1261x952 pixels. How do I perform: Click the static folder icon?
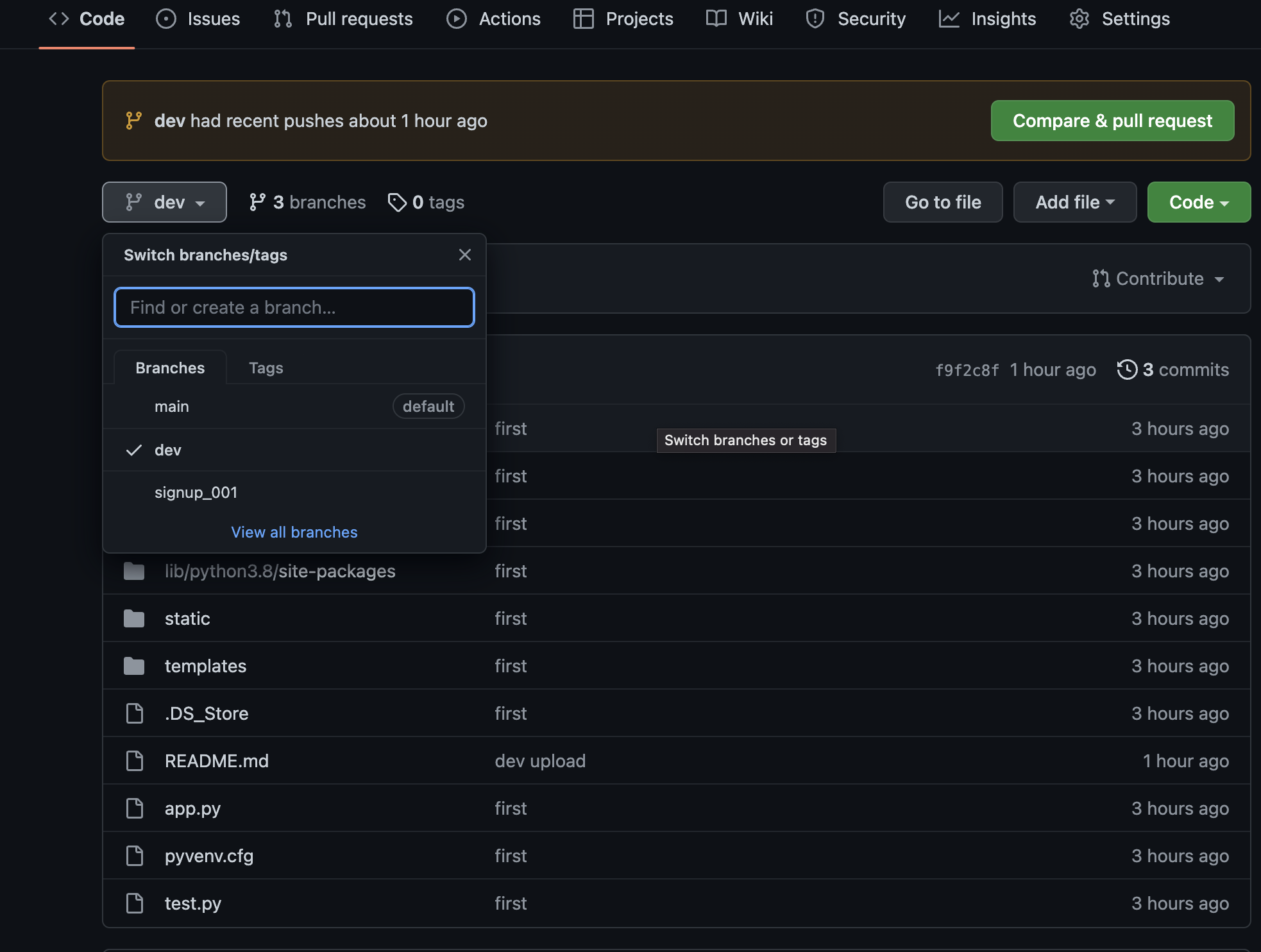coord(134,618)
